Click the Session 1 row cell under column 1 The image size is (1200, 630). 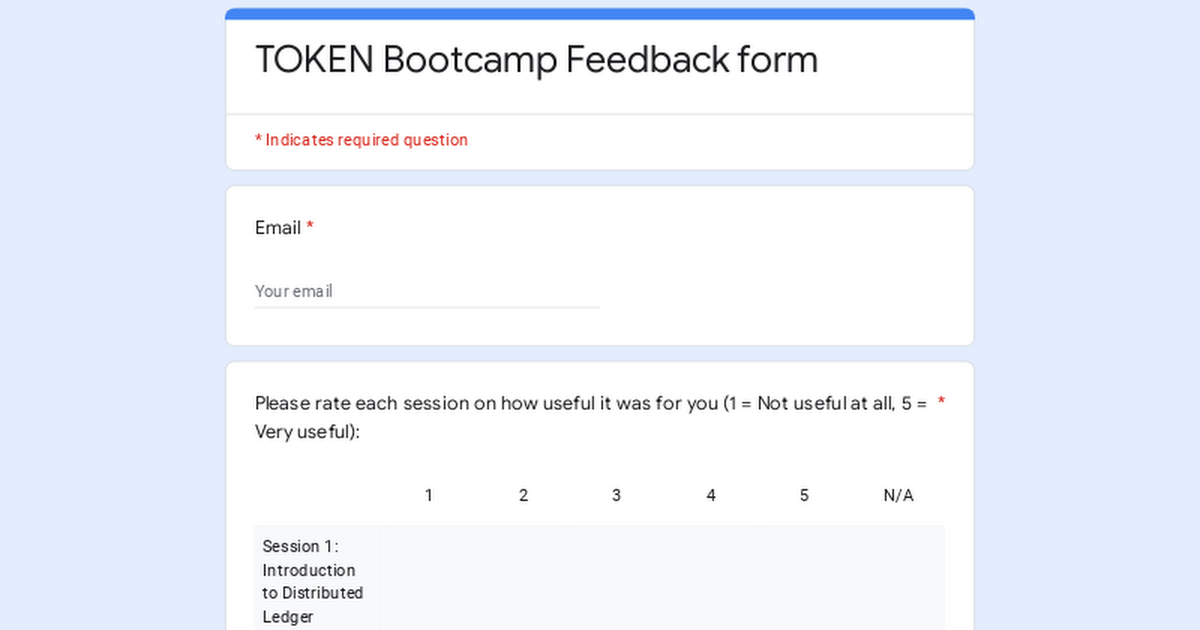pyautogui.click(x=429, y=578)
